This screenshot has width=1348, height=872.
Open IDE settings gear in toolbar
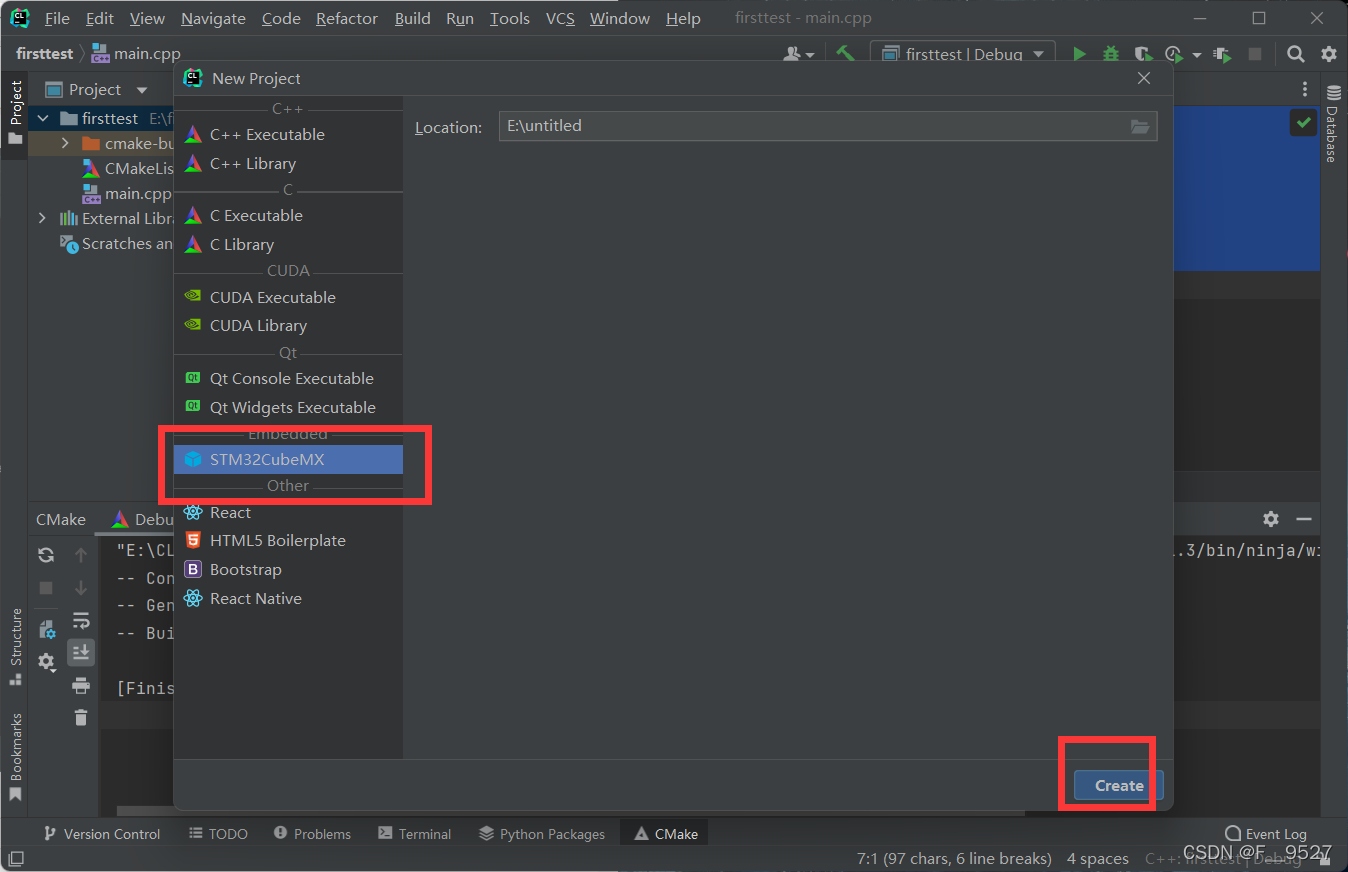click(x=1328, y=54)
